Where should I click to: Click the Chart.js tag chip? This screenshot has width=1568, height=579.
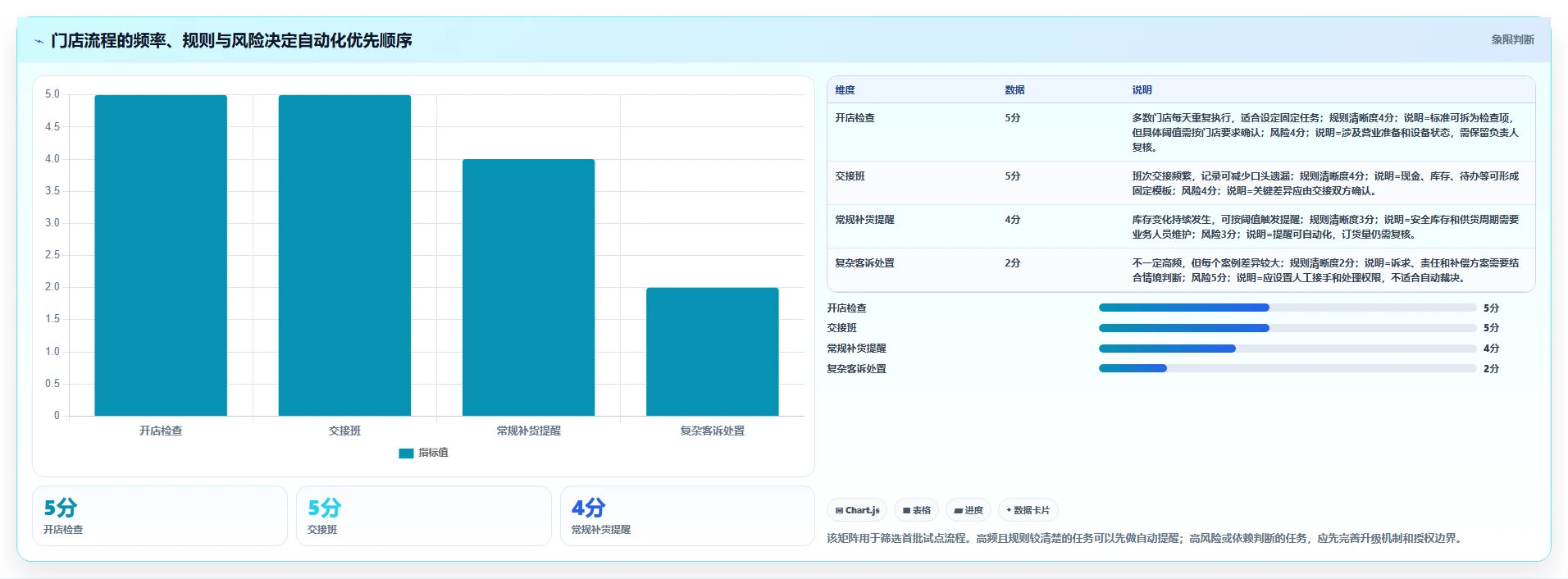[x=857, y=510]
